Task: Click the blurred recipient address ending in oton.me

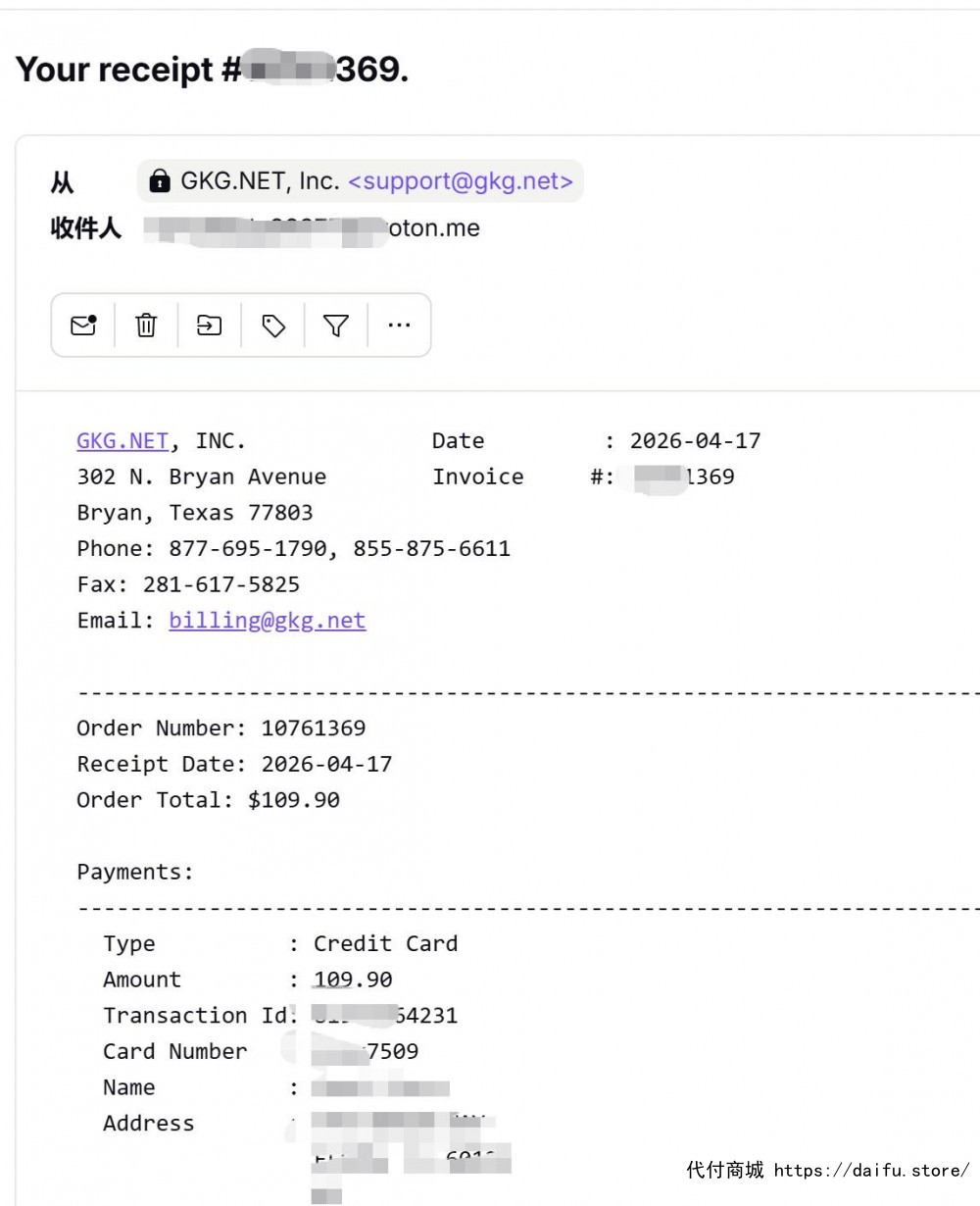Action: tap(312, 229)
